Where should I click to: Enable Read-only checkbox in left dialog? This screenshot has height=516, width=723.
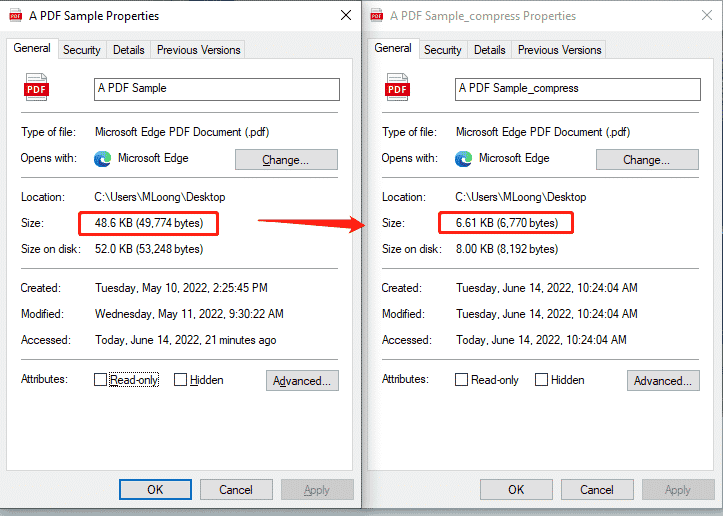pyautogui.click(x=101, y=380)
